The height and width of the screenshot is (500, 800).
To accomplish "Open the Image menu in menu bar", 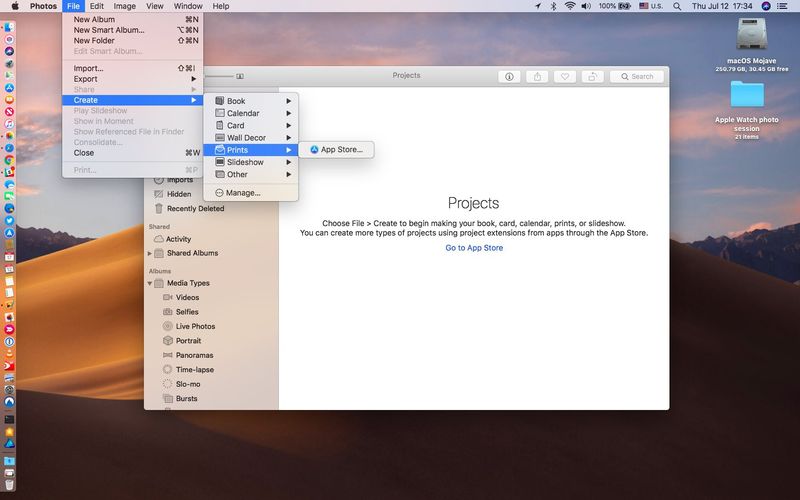I will [124, 6].
